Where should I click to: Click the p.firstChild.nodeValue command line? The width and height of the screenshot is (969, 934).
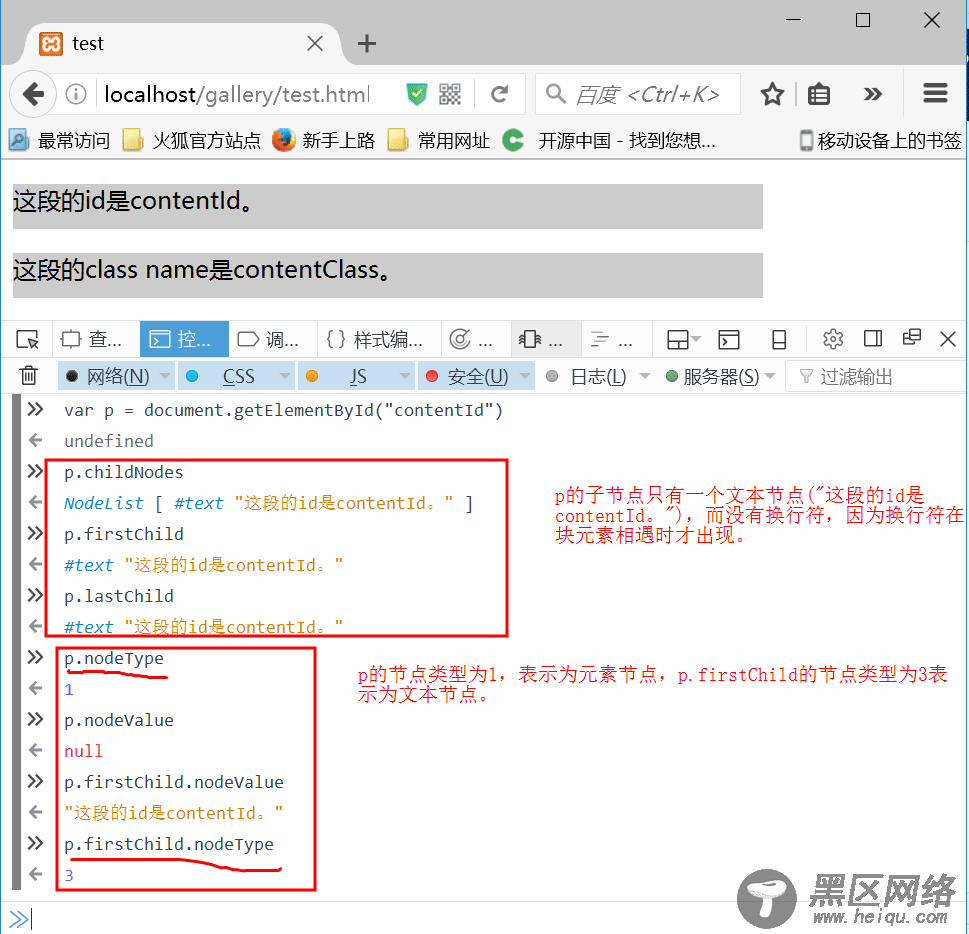174,782
